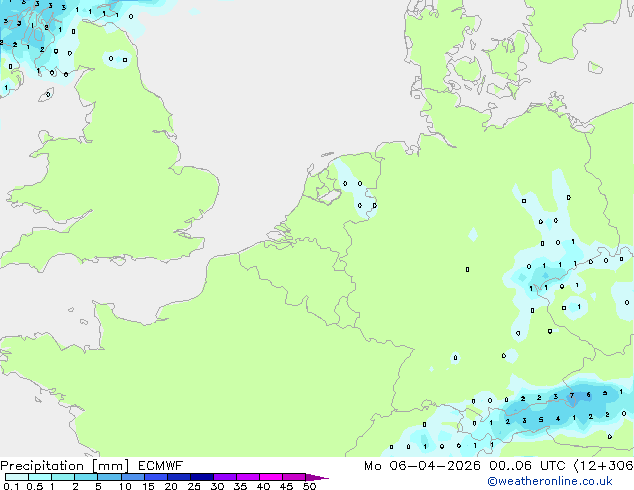Screen dimensions: 634x490
Task: Click the legend label '10'
Action: click(125, 486)
